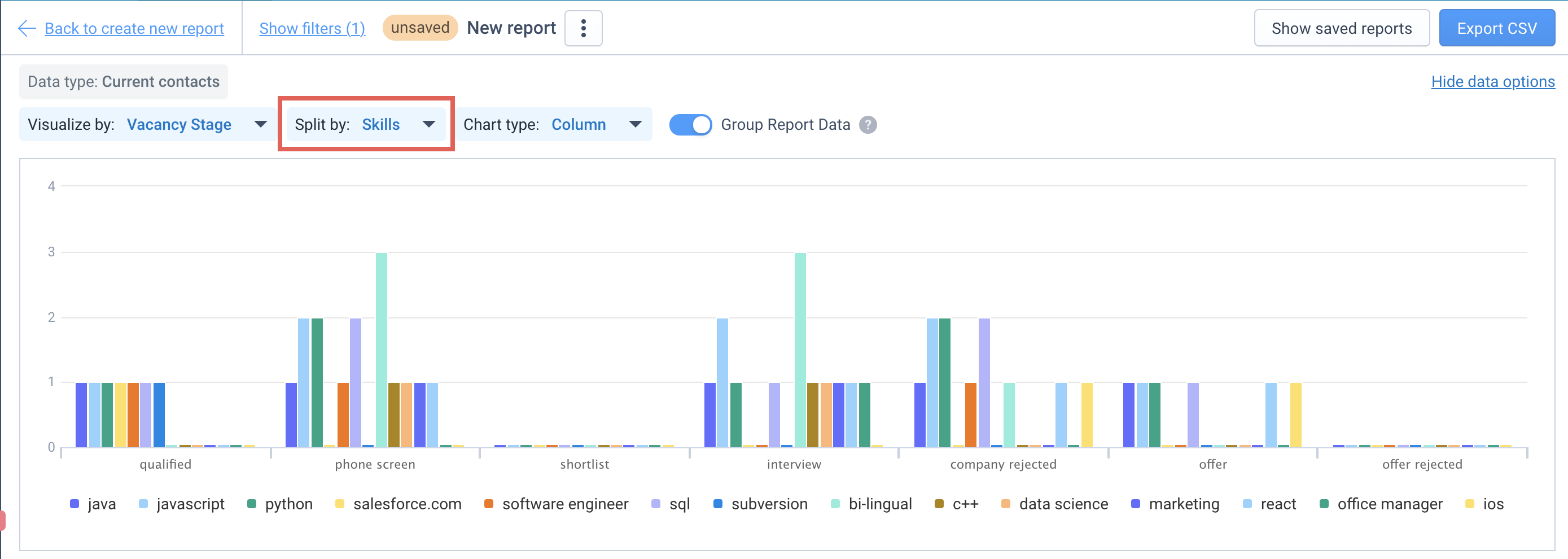Screen dimensions: 1568x559
Task: Toggle c++ series in legend
Action: click(957, 504)
